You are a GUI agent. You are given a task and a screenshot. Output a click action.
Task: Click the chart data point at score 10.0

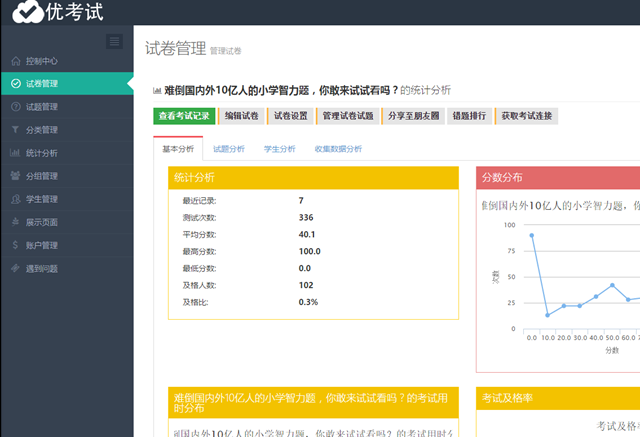coord(547,315)
